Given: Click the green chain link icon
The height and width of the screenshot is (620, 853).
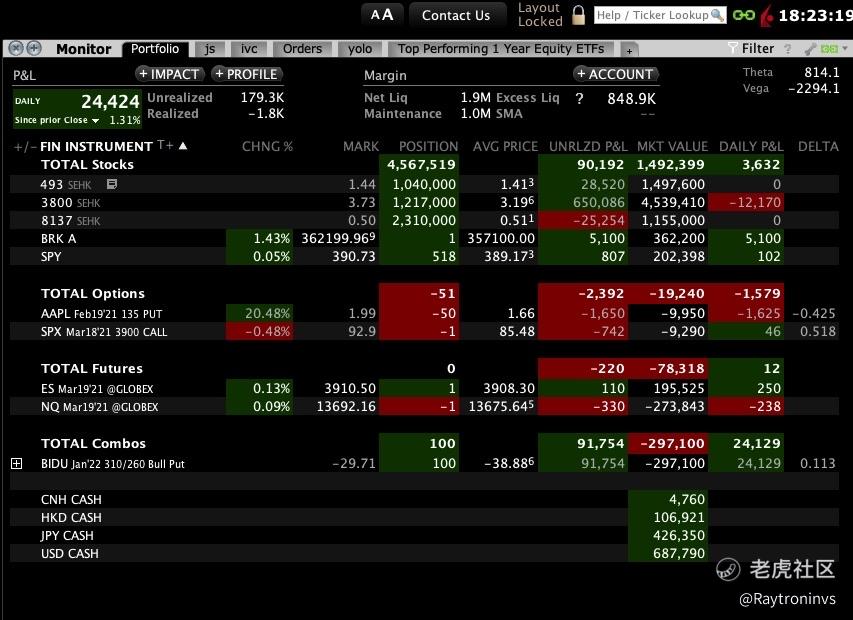Looking at the screenshot, I should tap(743, 15).
